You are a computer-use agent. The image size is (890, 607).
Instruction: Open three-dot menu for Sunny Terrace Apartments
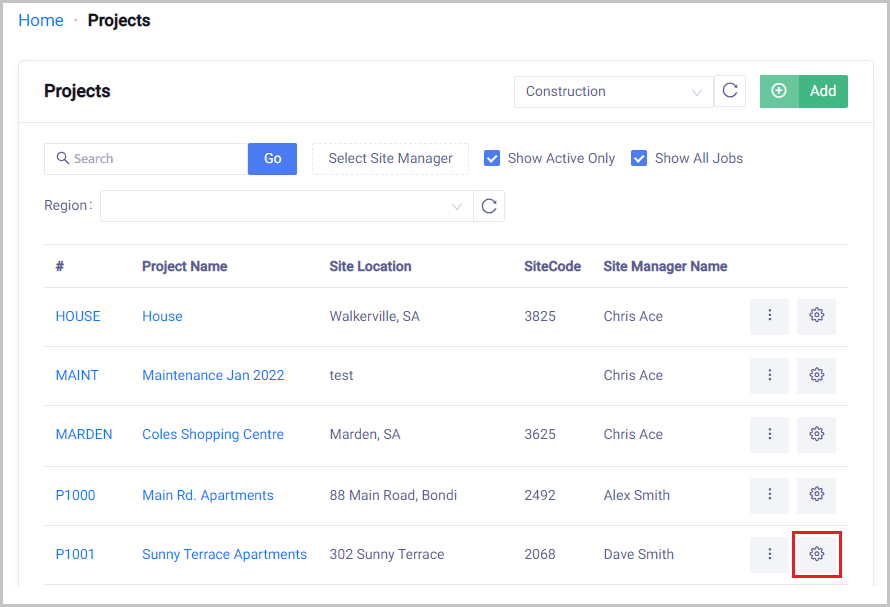769,554
